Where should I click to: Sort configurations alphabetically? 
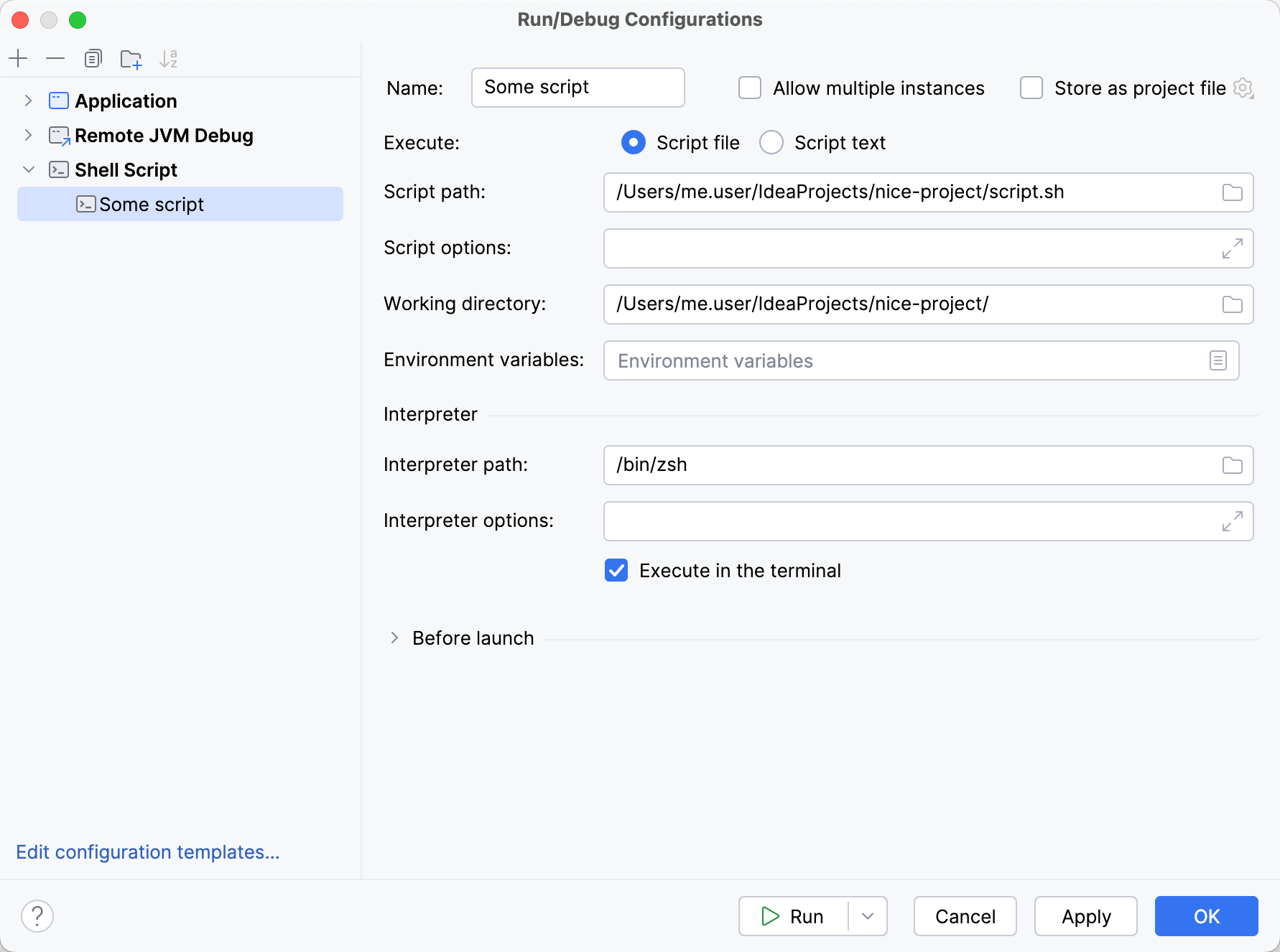[x=169, y=58]
